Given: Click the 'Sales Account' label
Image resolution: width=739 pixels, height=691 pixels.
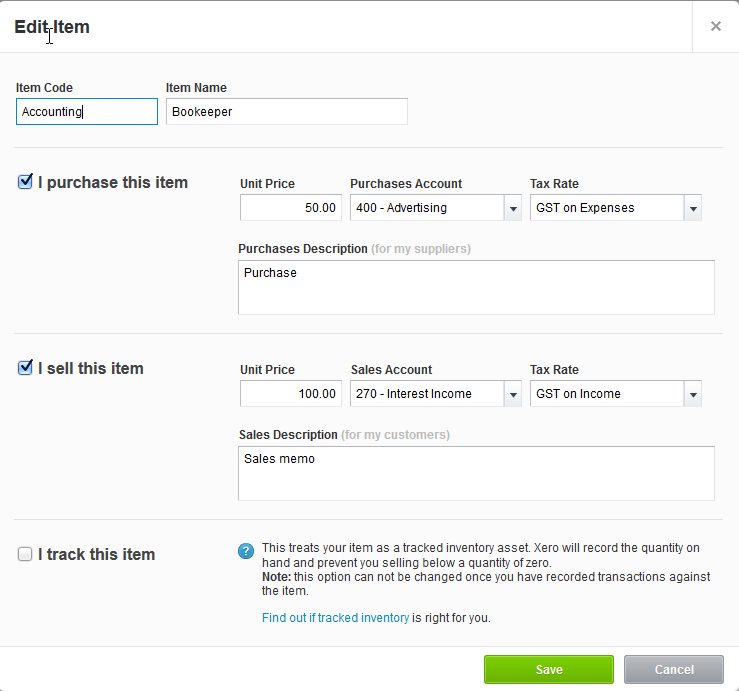Looking at the screenshot, I should [391, 370].
